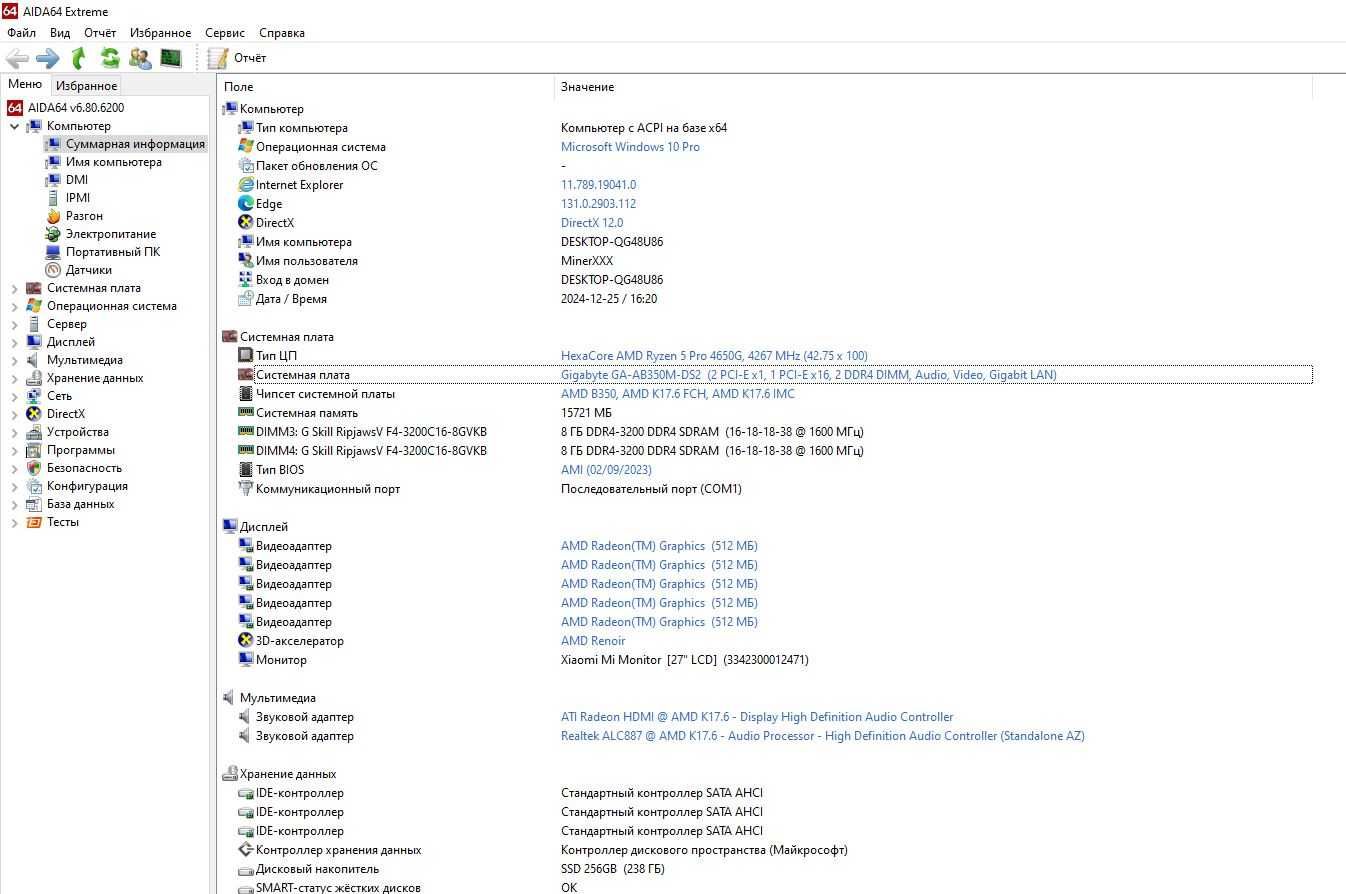Image resolution: width=1346 pixels, height=894 pixels.
Task: Open the Справка menu
Action: [282, 33]
